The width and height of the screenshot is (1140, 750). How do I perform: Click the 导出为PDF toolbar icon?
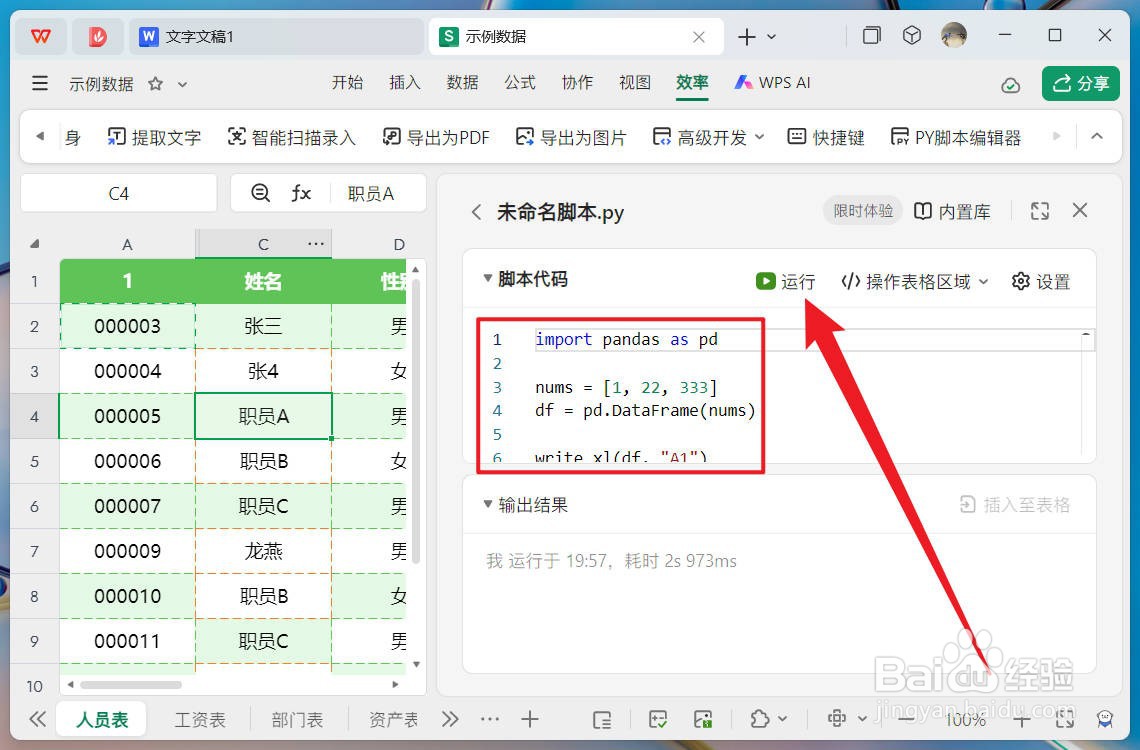point(435,137)
